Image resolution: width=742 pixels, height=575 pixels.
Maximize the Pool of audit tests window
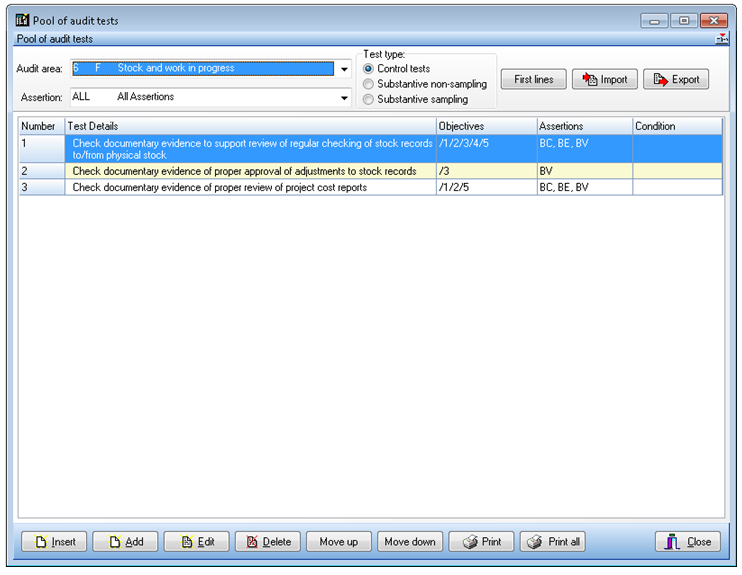pos(684,21)
